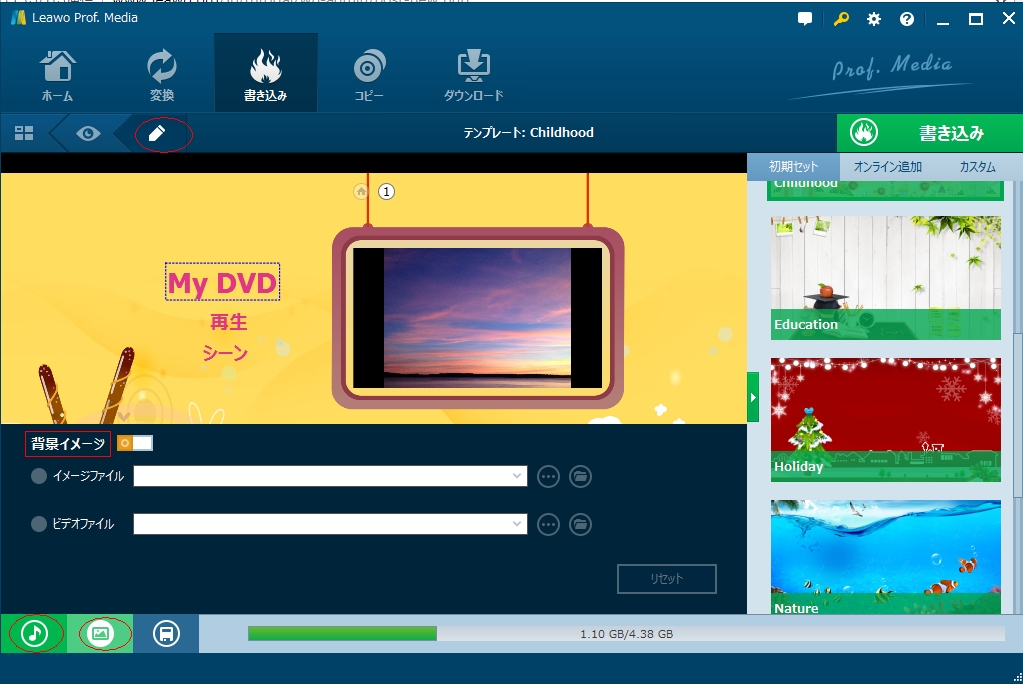
Task: Go to the ホーム home module
Action: [x=57, y=74]
